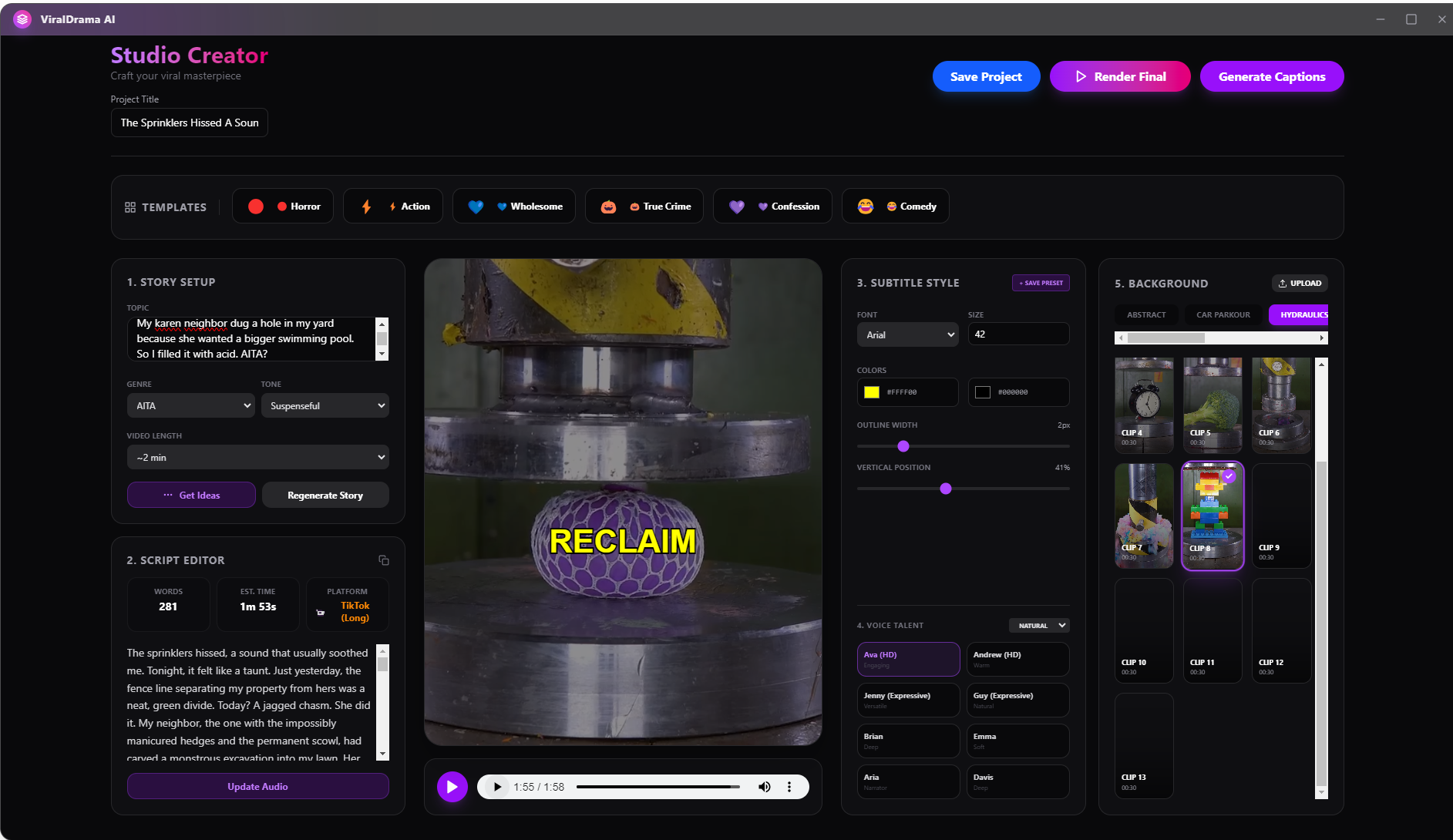
Task: Open the Genre dropdown showing AITA
Action: coord(190,406)
